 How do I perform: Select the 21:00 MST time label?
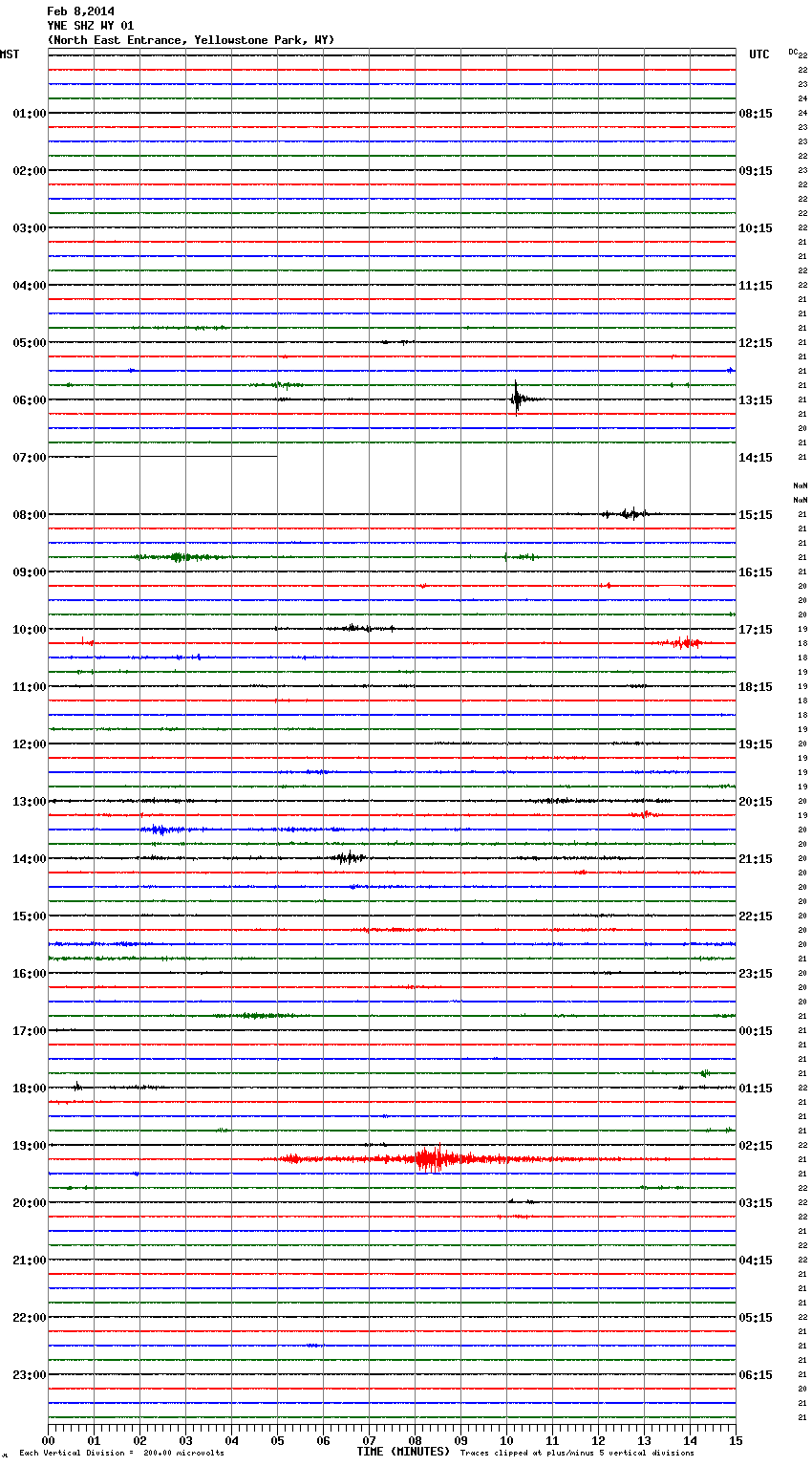(x=30, y=1261)
